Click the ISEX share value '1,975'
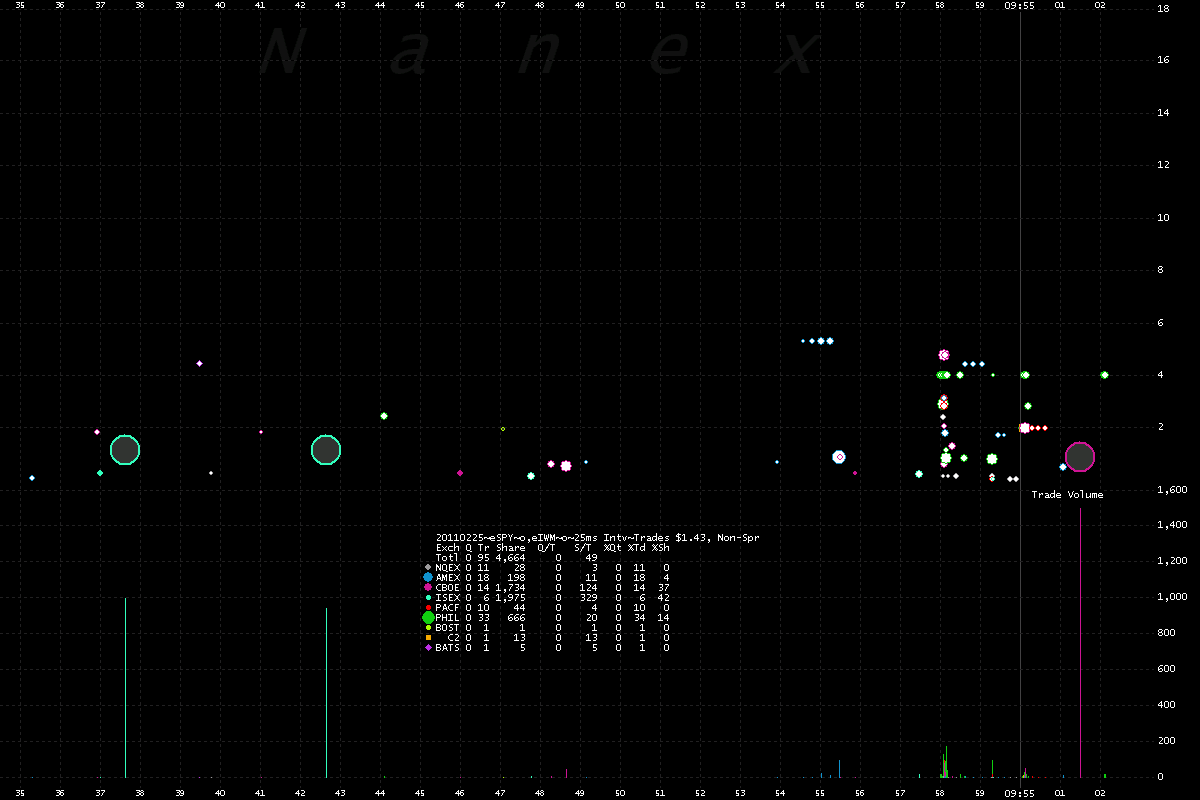This screenshot has height=800, width=1200. (511, 597)
